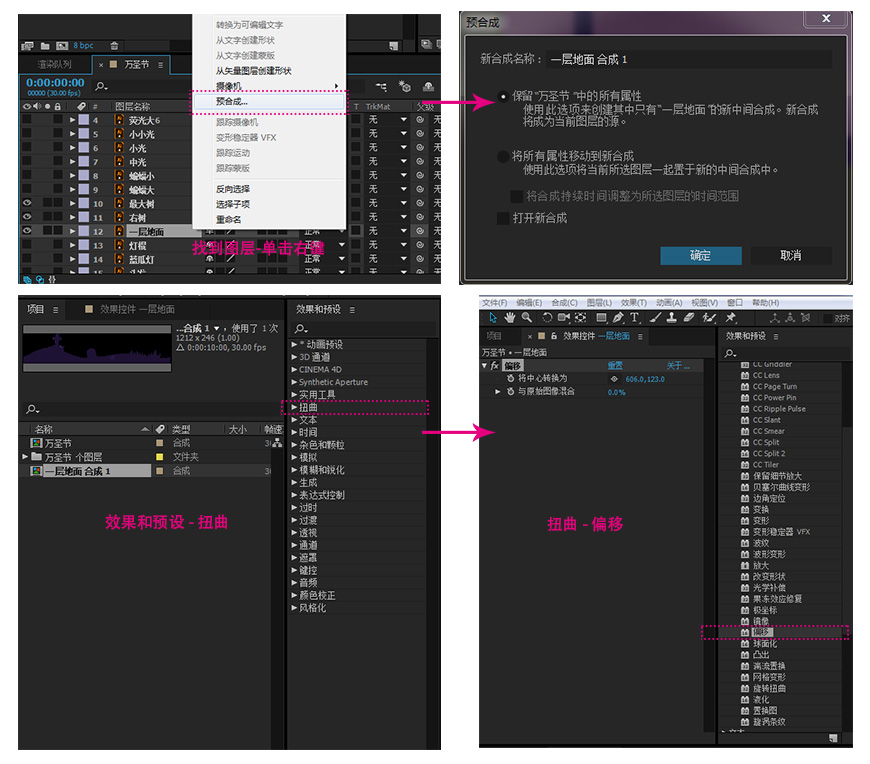Image resolution: width=870 pixels, height=764 pixels.
Task: Expand the 3D 通道 effects category
Action: tap(294, 357)
